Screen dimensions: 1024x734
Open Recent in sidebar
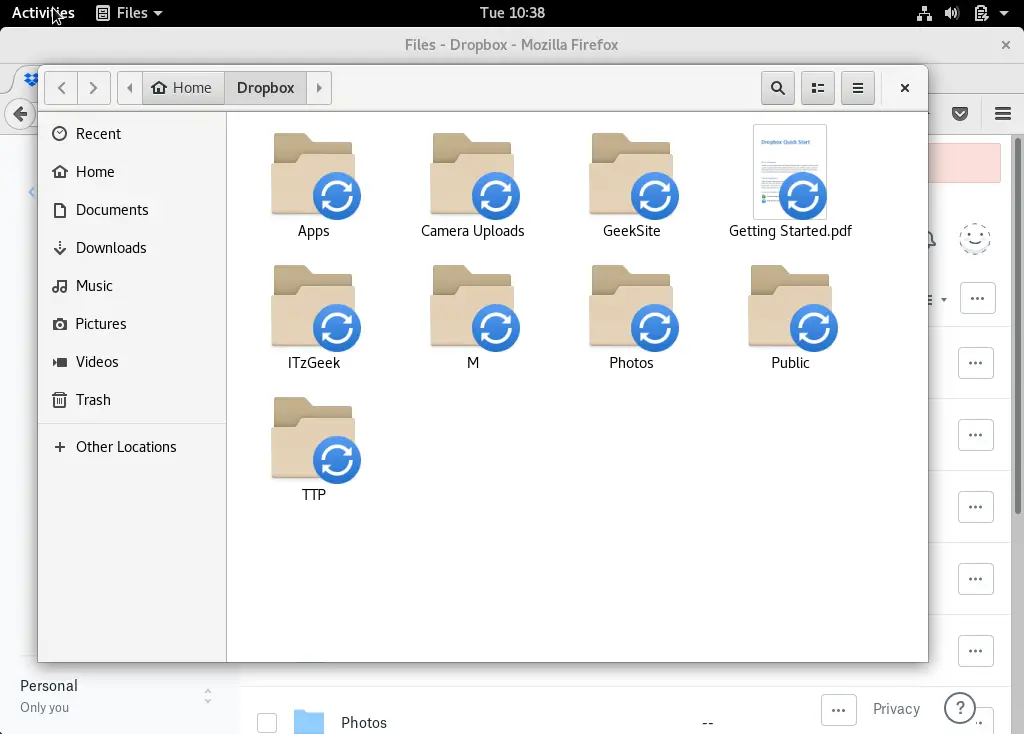click(132, 134)
